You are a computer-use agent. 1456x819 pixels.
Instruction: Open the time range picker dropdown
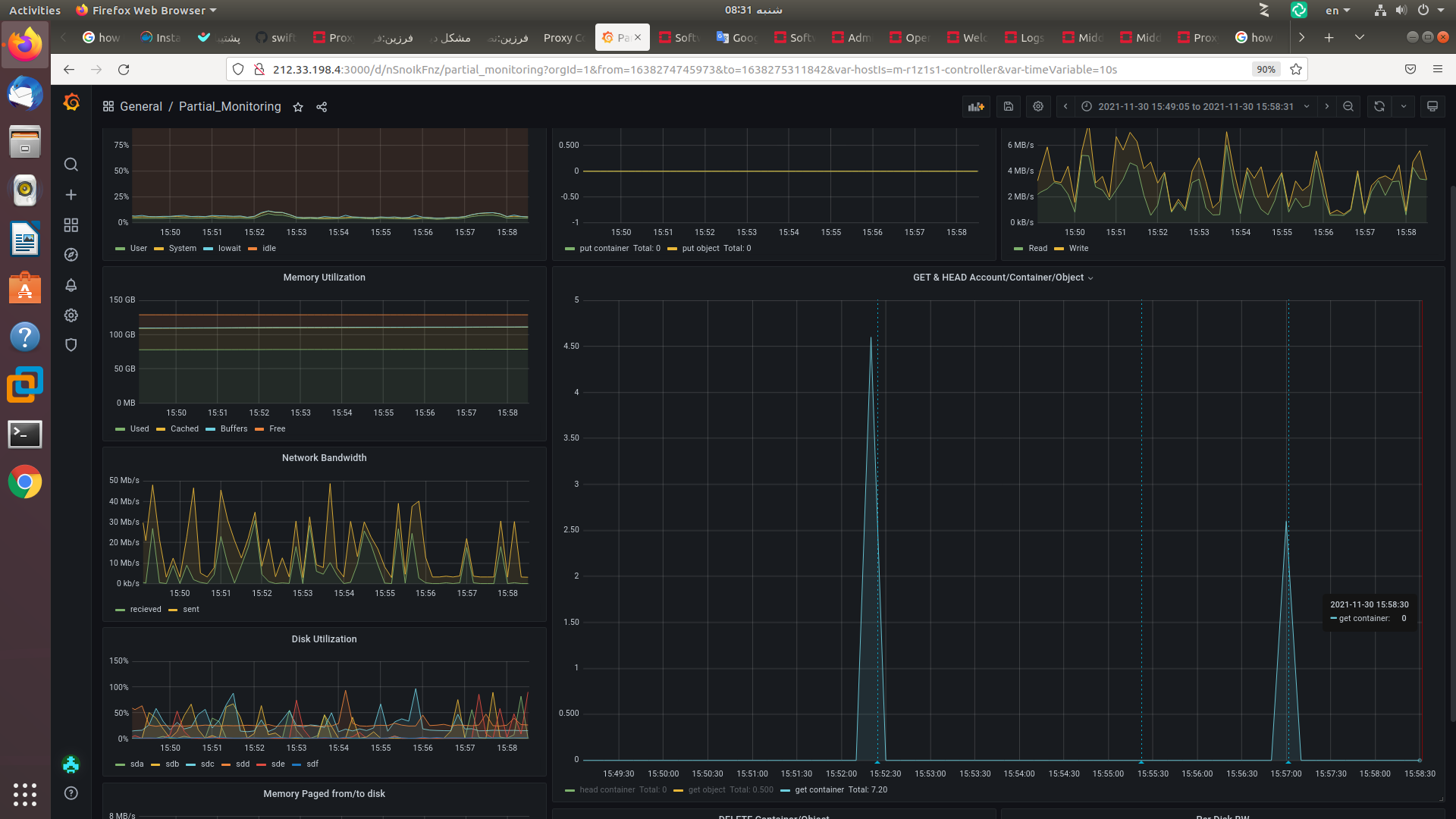(x=1196, y=107)
